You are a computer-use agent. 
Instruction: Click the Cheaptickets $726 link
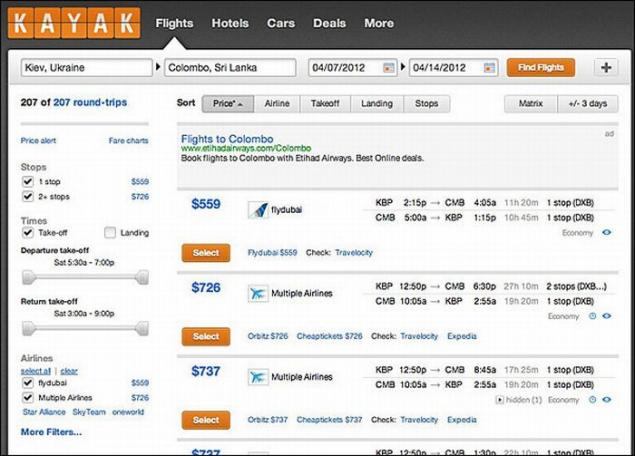click(329, 336)
